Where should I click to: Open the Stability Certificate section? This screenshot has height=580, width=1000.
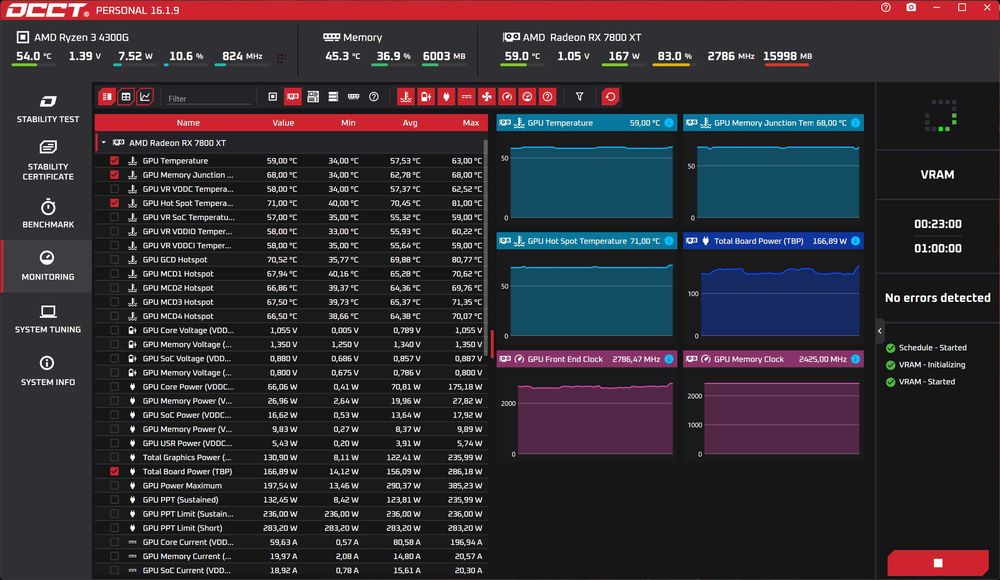48,160
